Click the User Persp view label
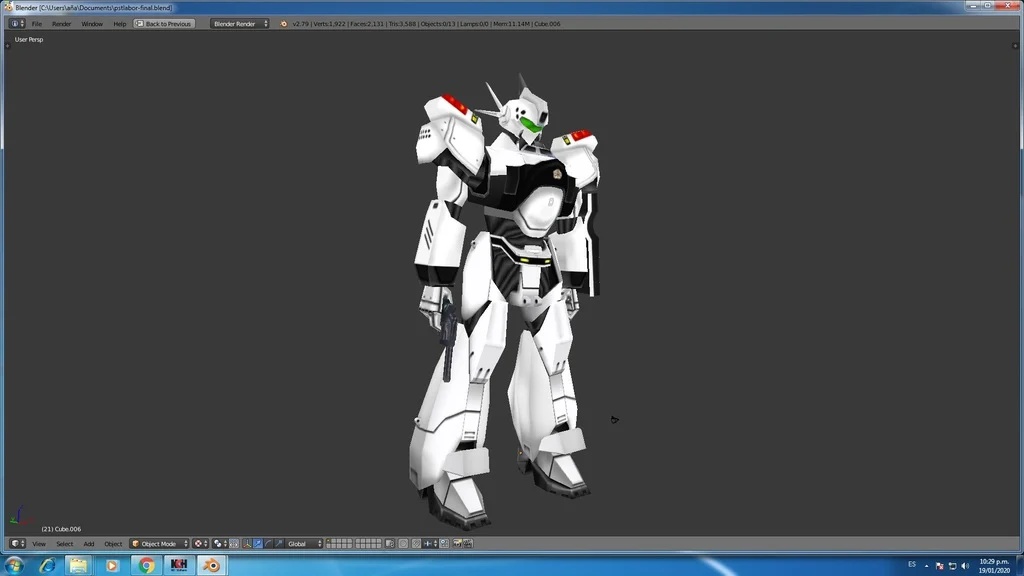The height and width of the screenshot is (576, 1024). [x=29, y=39]
